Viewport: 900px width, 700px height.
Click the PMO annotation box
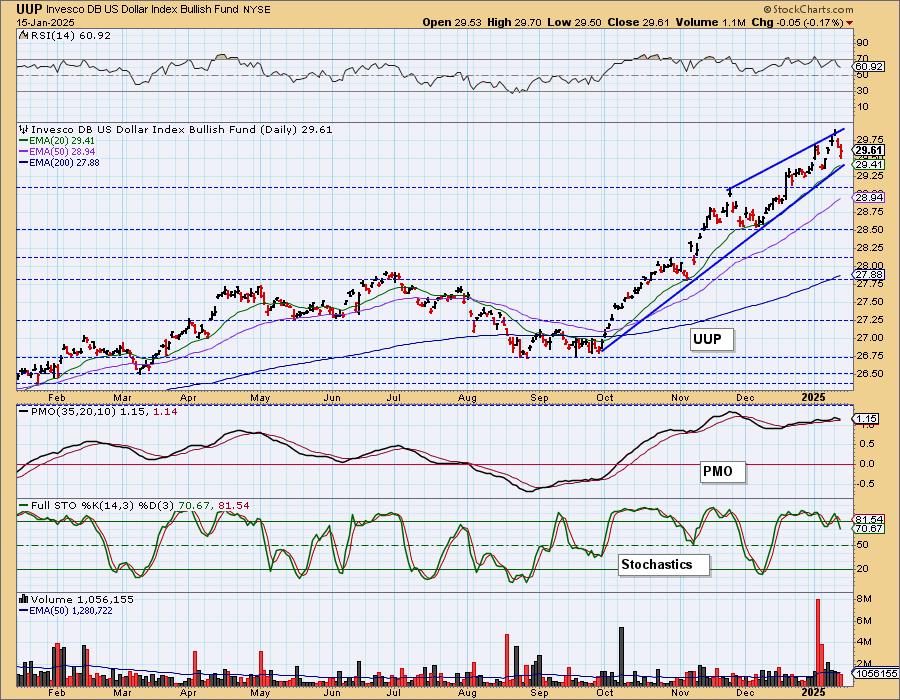[722, 471]
